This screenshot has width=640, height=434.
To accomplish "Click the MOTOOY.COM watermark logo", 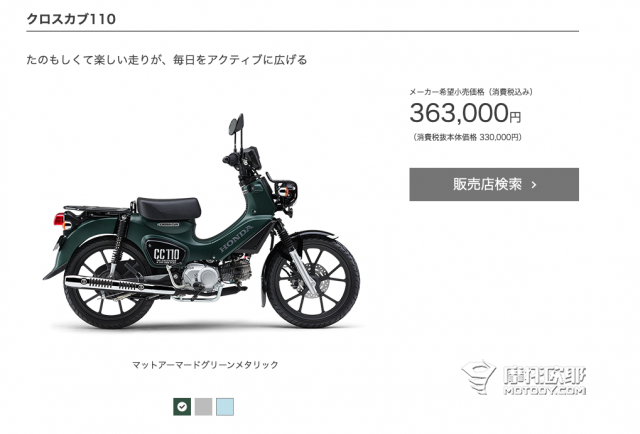I will click(524, 378).
